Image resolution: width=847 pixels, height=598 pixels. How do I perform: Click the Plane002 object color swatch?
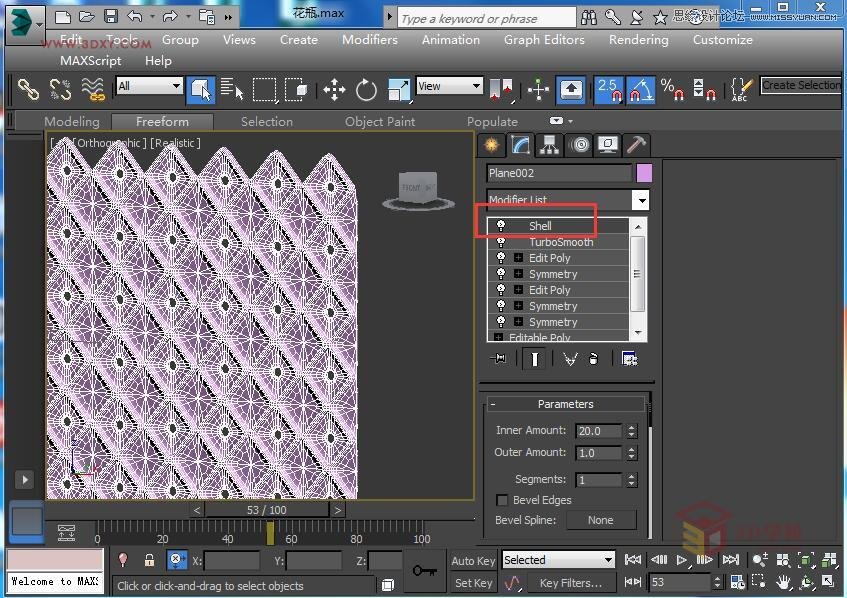(x=644, y=173)
